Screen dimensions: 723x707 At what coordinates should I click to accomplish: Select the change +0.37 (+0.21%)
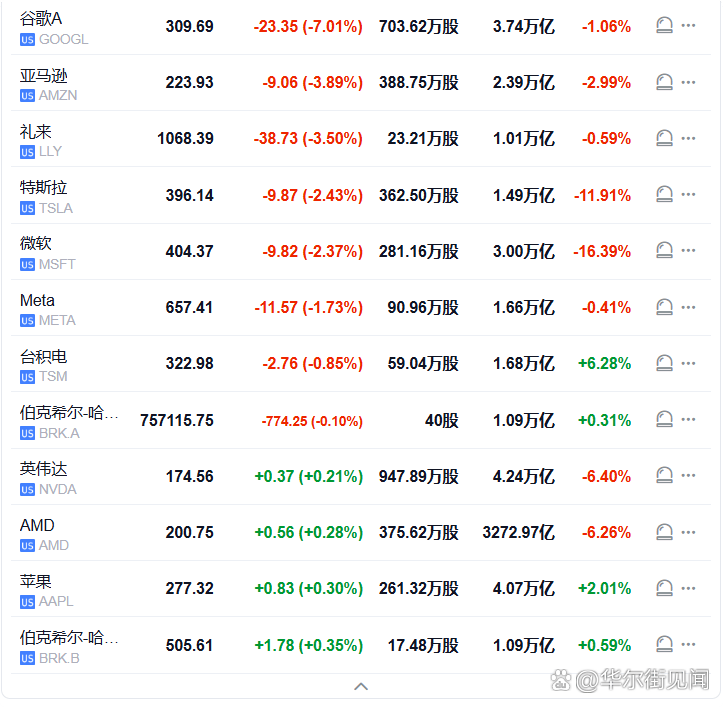[308, 476]
